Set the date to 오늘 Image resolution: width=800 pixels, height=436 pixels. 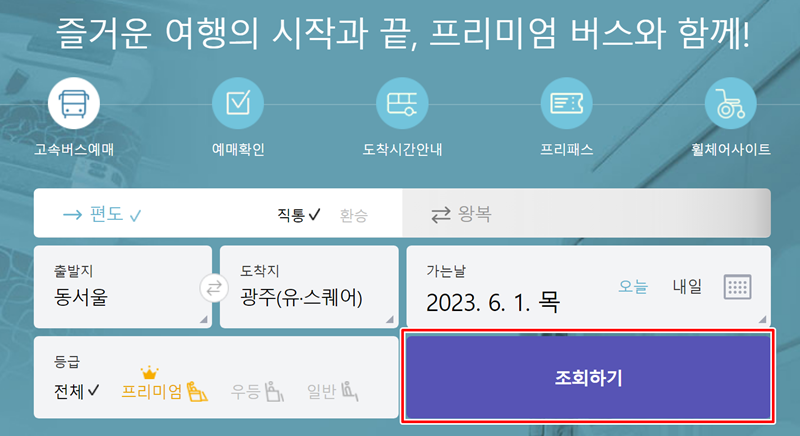[x=633, y=286]
